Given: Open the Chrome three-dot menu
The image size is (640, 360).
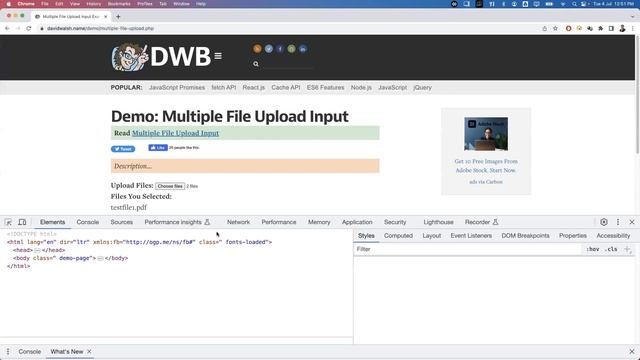Looking at the screenshot, I should [x=633, y=29].
